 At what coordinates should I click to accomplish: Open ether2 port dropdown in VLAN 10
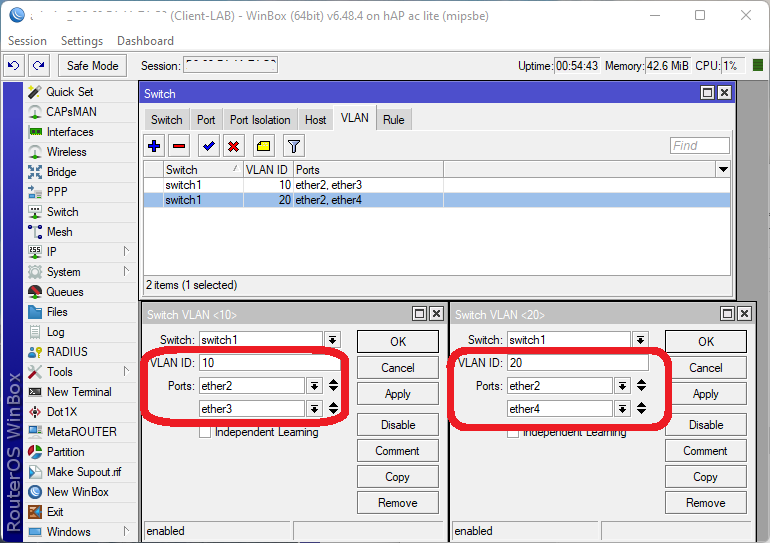click(314, 386)
